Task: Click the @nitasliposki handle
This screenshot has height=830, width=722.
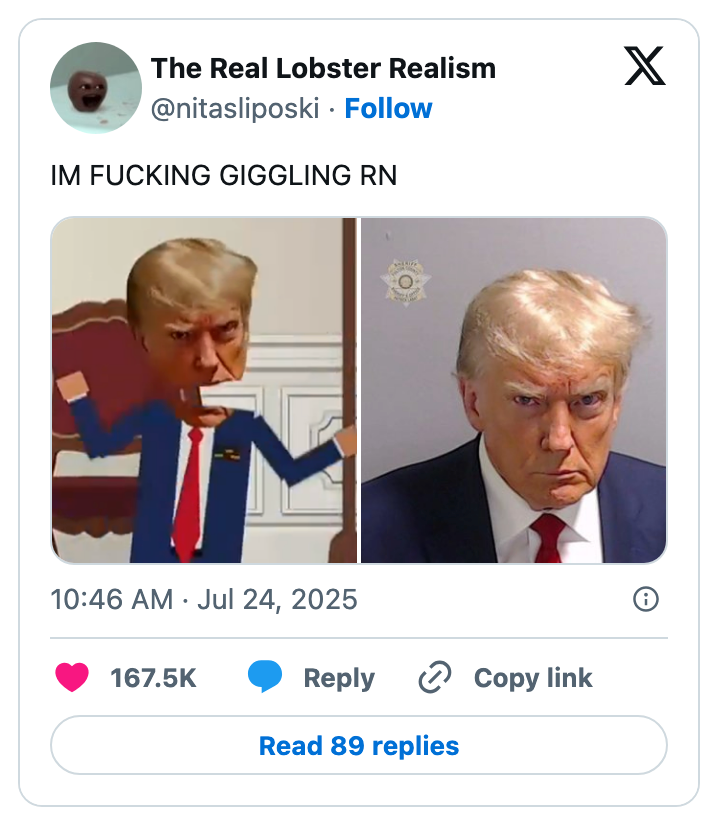Action: click(x=236, y=108)
